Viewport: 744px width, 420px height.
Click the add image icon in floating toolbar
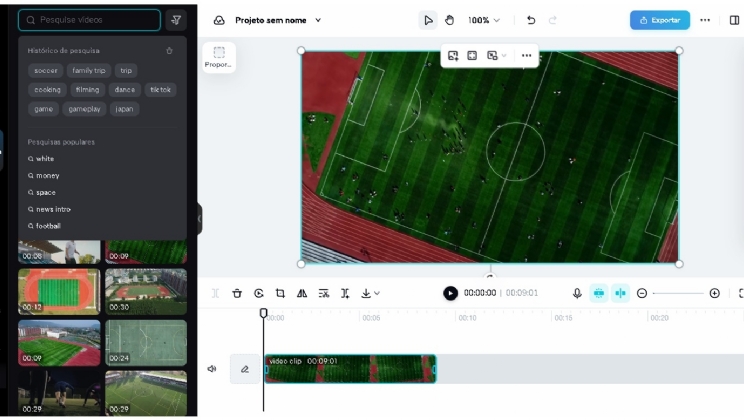pos(453,56)
